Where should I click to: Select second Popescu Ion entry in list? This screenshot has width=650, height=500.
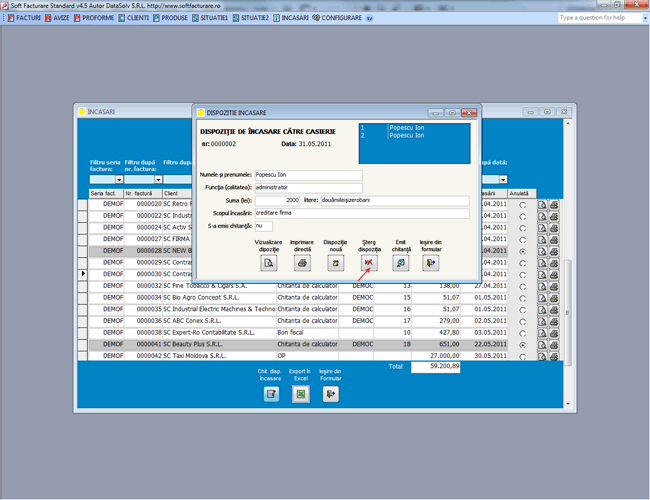[x=415, y=136]
